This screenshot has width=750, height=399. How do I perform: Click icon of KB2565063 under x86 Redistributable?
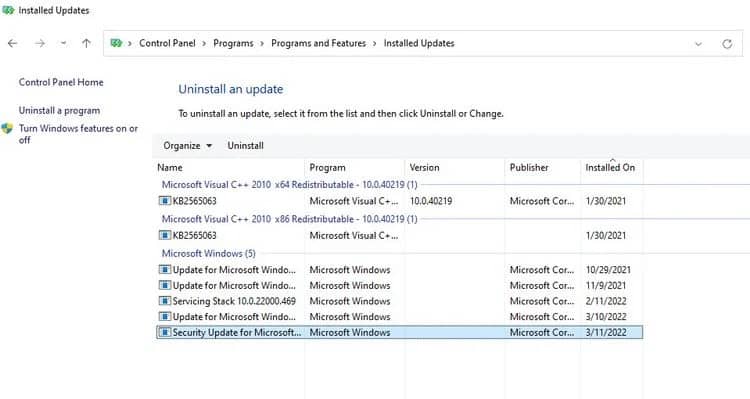click(165, 235)
